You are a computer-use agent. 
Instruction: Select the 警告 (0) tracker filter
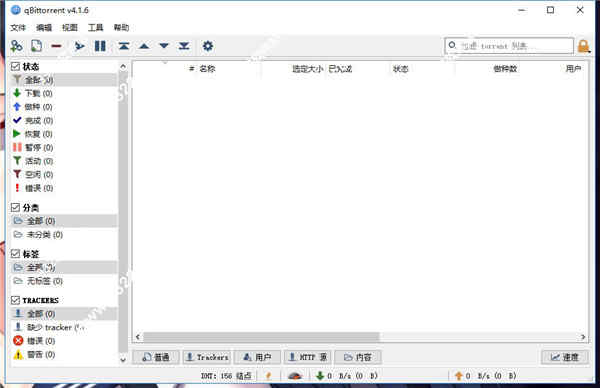click(x=64, y=355)
